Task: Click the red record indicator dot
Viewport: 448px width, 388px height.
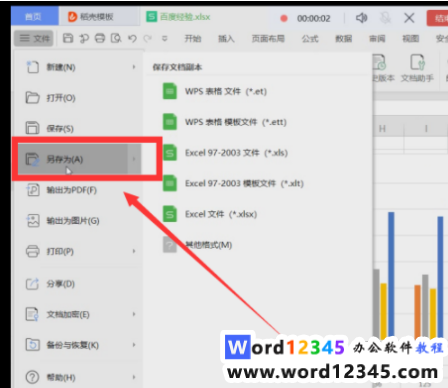Action: pyautogui.click(x=284, y=18)
